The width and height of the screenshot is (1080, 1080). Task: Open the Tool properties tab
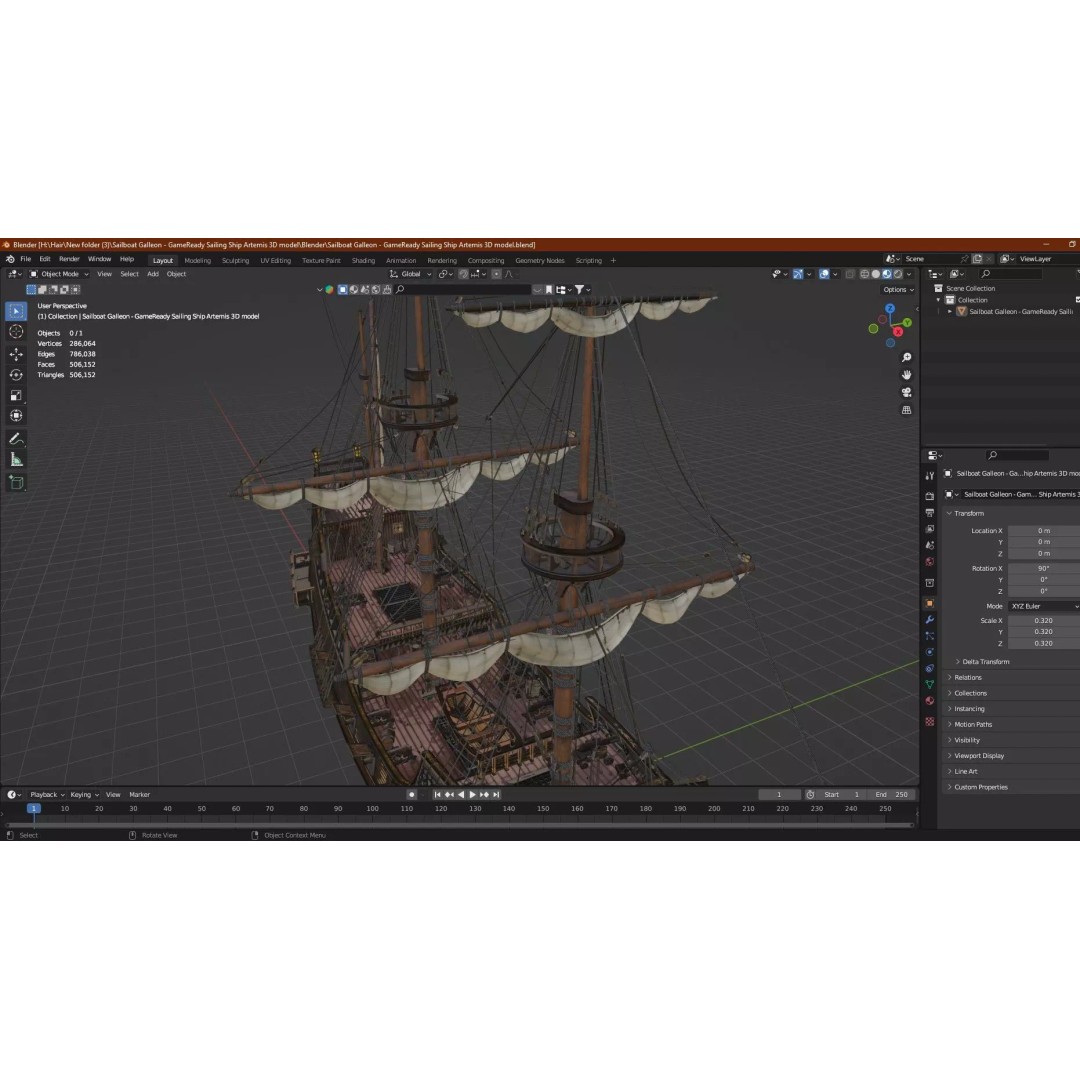(930, 476)
